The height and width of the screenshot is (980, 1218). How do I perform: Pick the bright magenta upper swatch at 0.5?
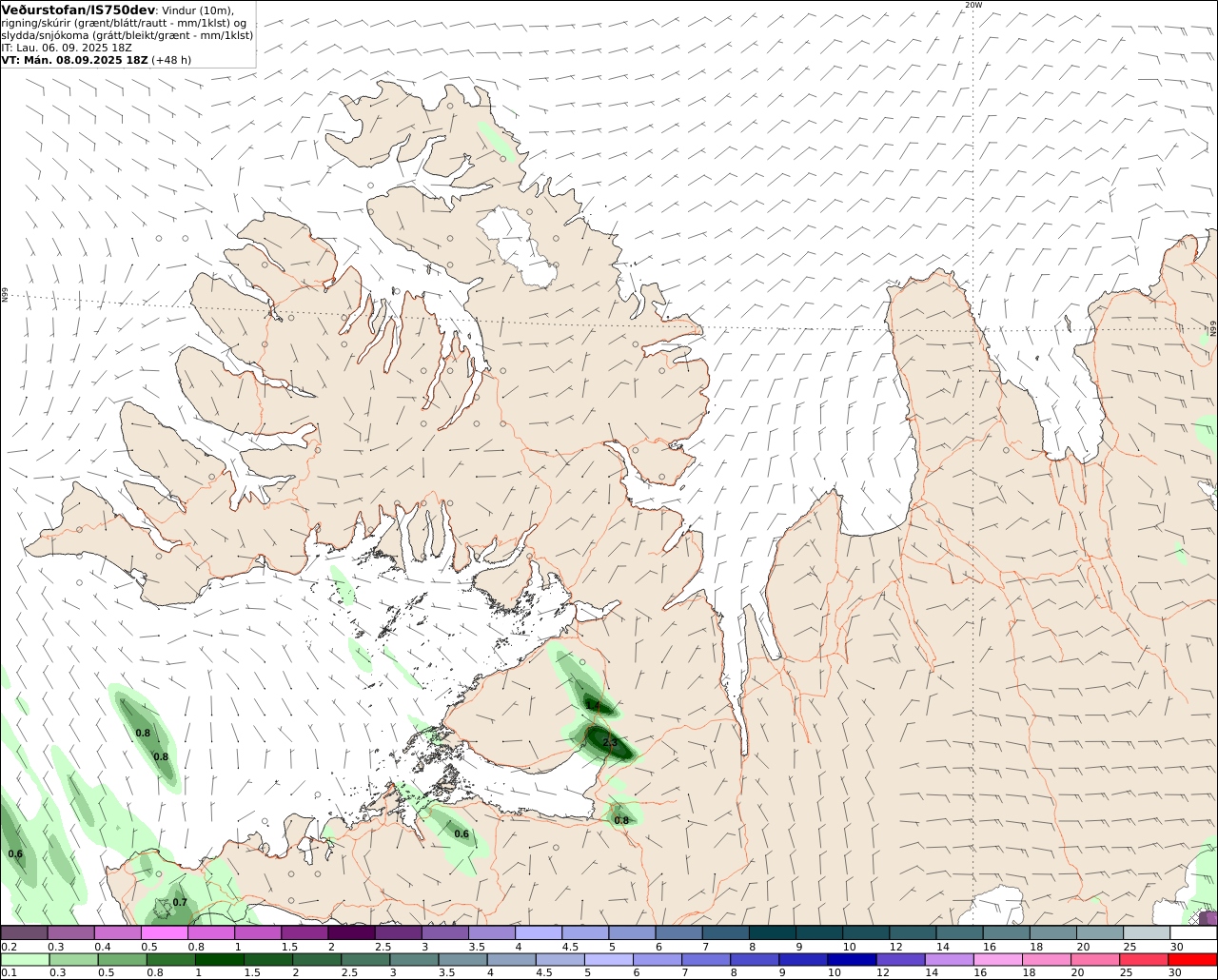pos(164,932)
